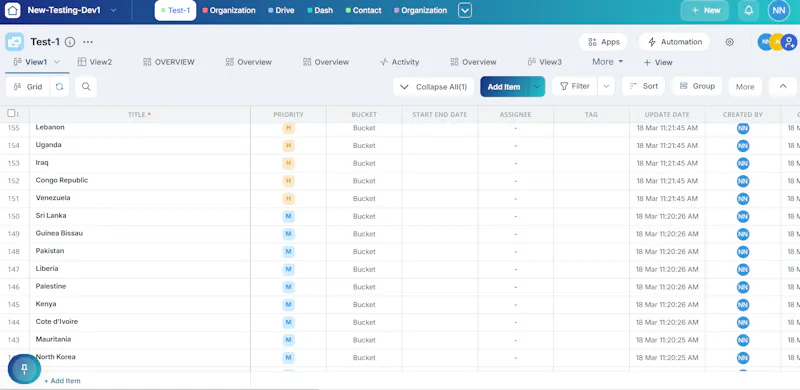Click Test-1 app logo icon
Viewport: 800px width, 390px height.
(14, 42)
